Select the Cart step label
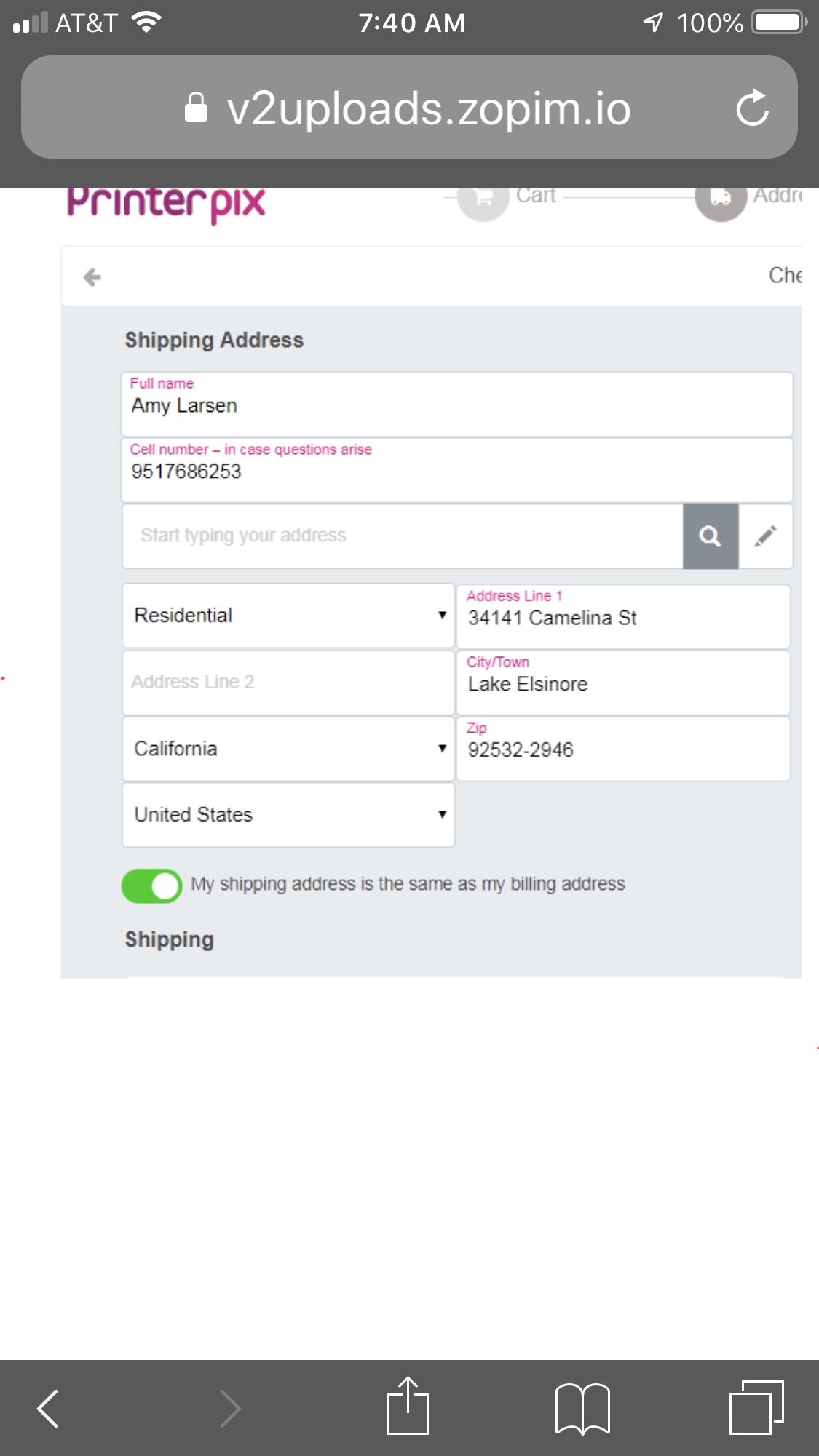Image resolution: width=819 pixels, height=1456 pixels. coord(536,194)
